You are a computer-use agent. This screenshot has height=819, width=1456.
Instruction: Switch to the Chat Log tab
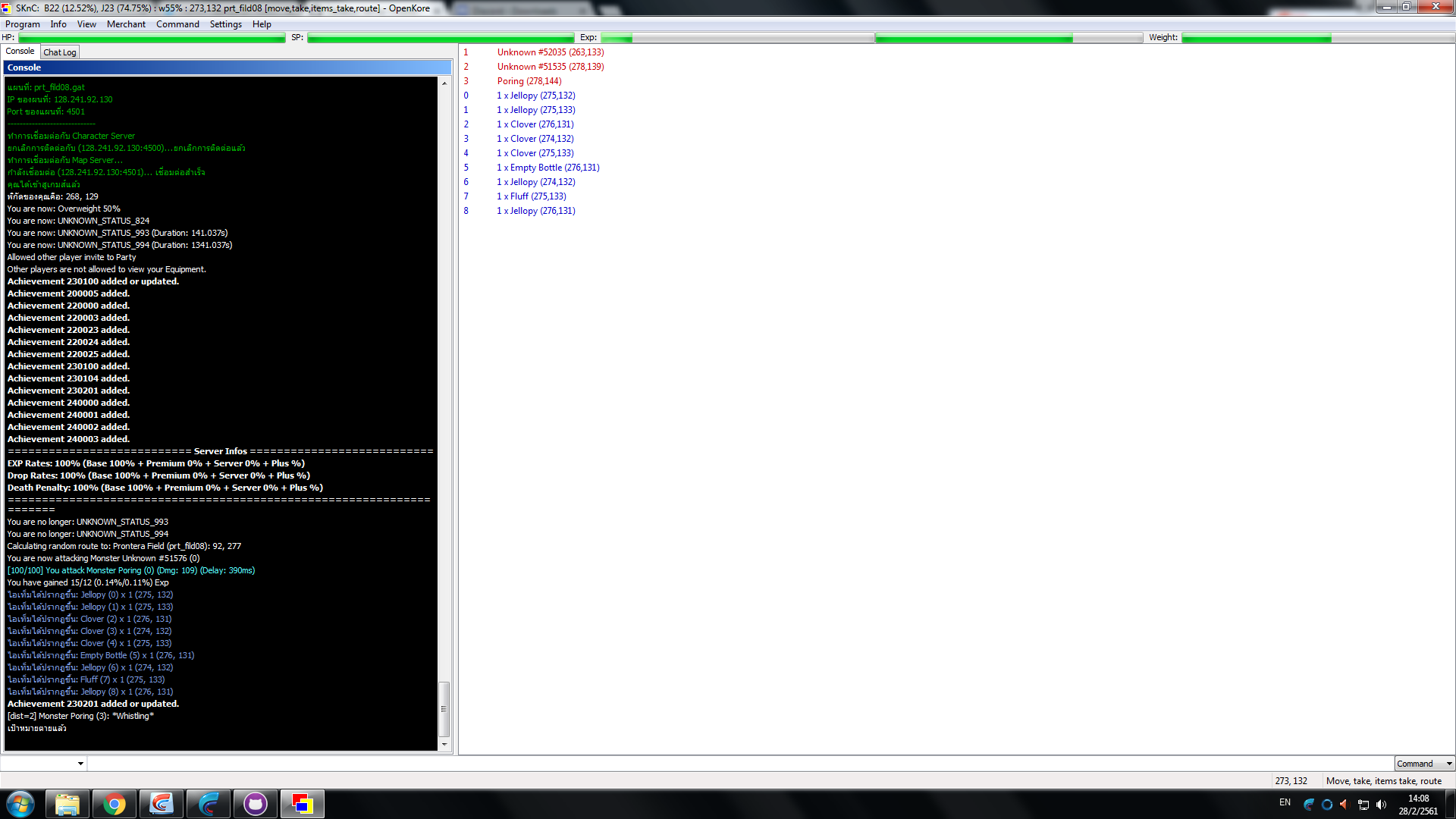59,52
